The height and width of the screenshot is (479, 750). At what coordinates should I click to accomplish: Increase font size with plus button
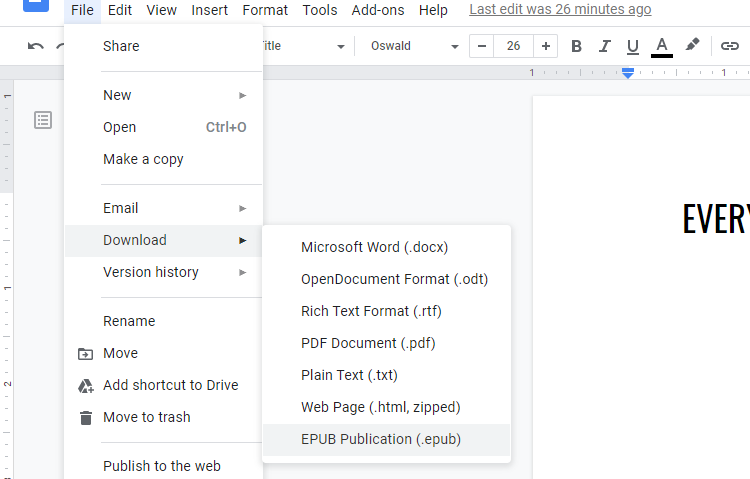(x=546, y=46)
